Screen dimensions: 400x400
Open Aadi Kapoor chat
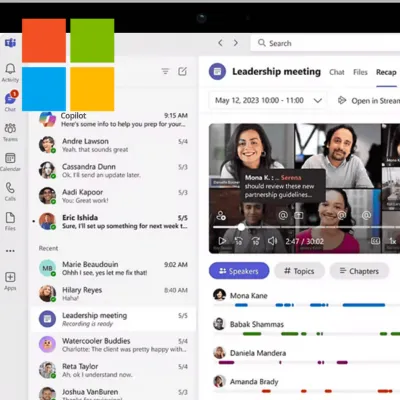(113, 196)
